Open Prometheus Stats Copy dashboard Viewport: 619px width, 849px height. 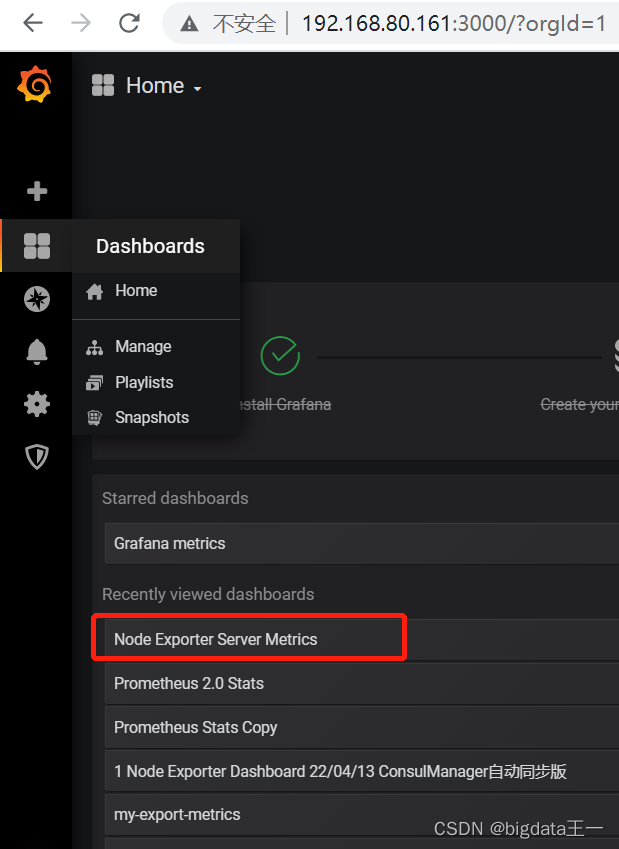click(362, 727)
